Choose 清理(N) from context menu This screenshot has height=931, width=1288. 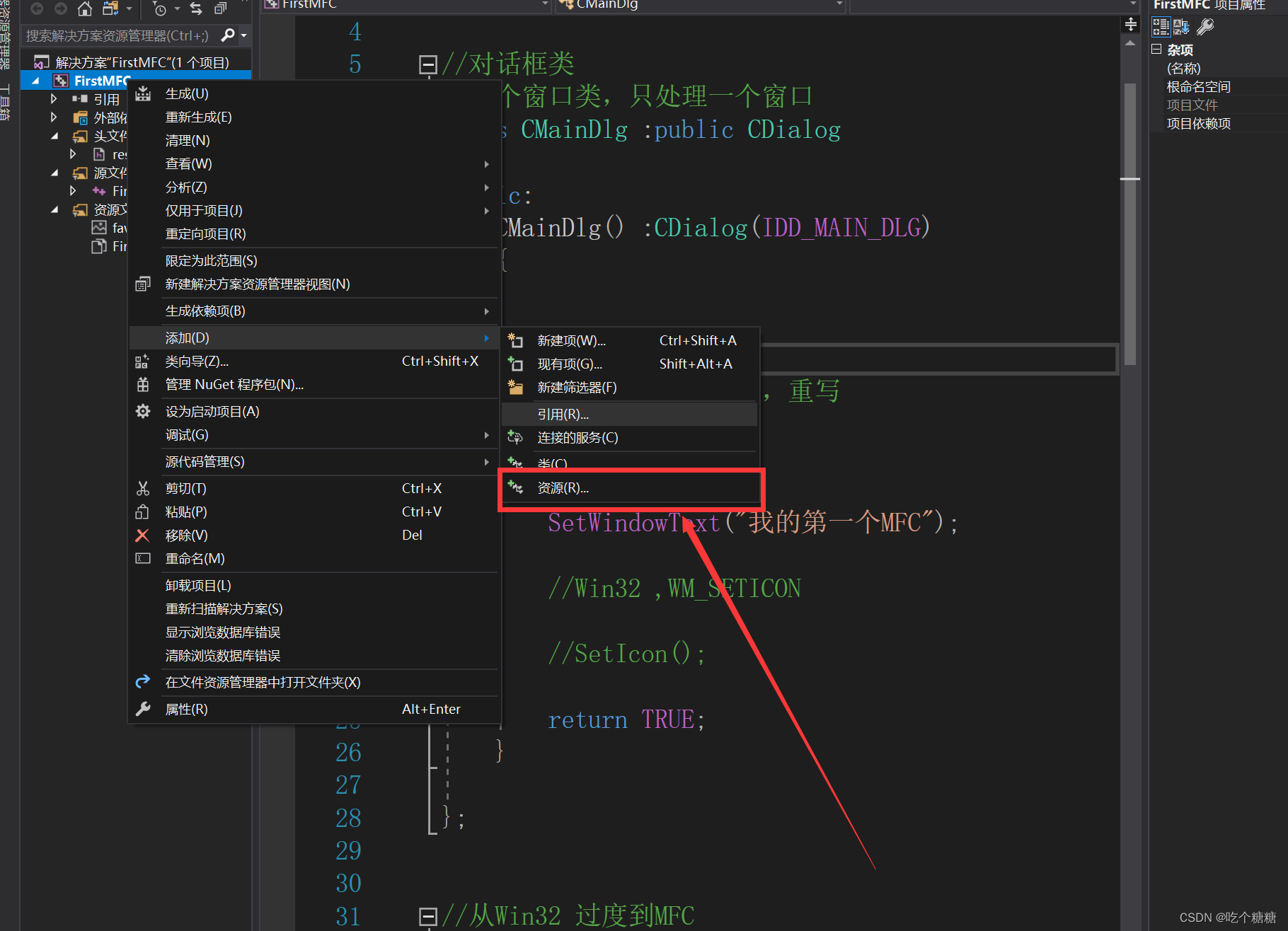coord(315,140)
